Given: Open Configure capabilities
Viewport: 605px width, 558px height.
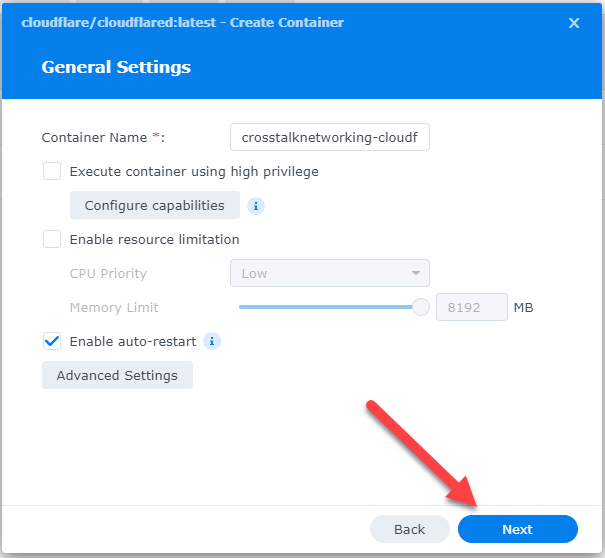Looking at the screenshot, I should 155,205.
